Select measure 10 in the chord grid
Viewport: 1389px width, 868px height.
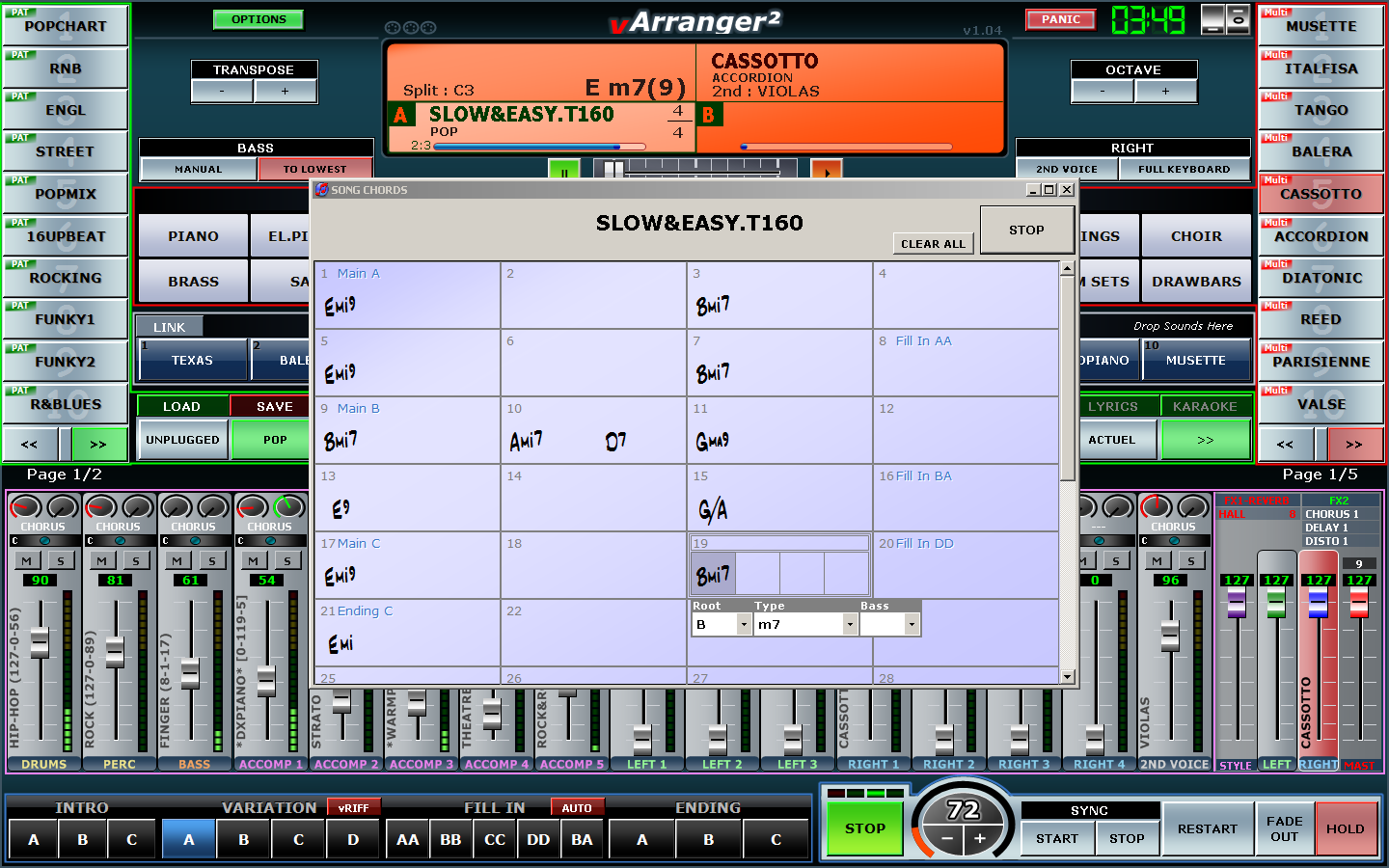pos(593,430)
